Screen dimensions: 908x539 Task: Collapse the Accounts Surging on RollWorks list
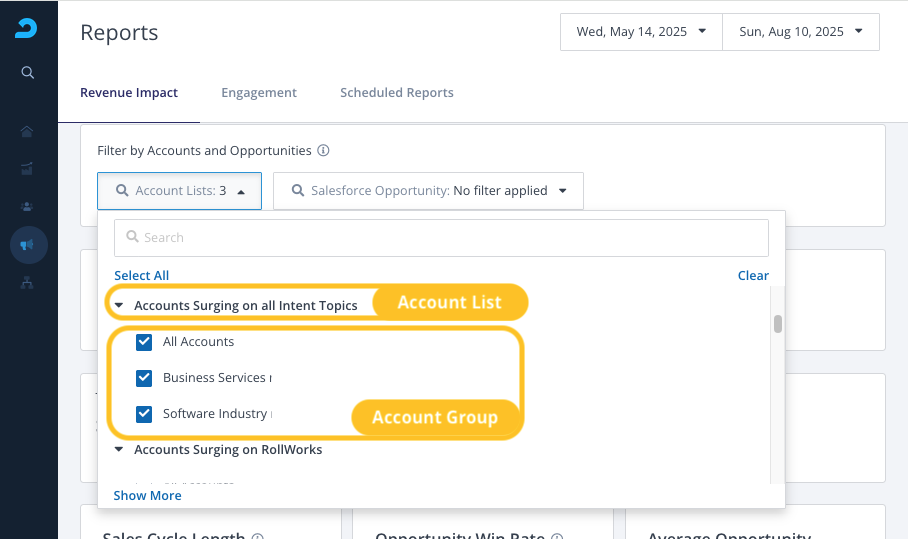pos(119,450)
